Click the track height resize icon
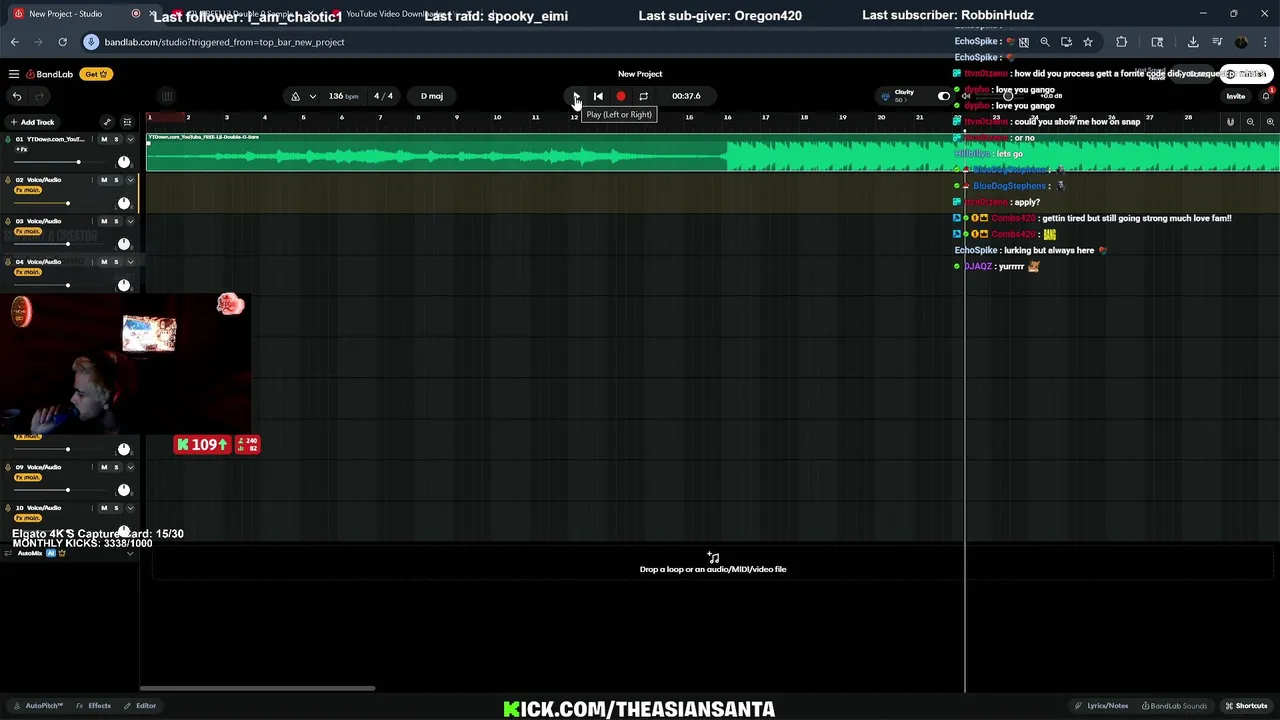This screenshot has height=720, width=1280. (x=127, y=122)
